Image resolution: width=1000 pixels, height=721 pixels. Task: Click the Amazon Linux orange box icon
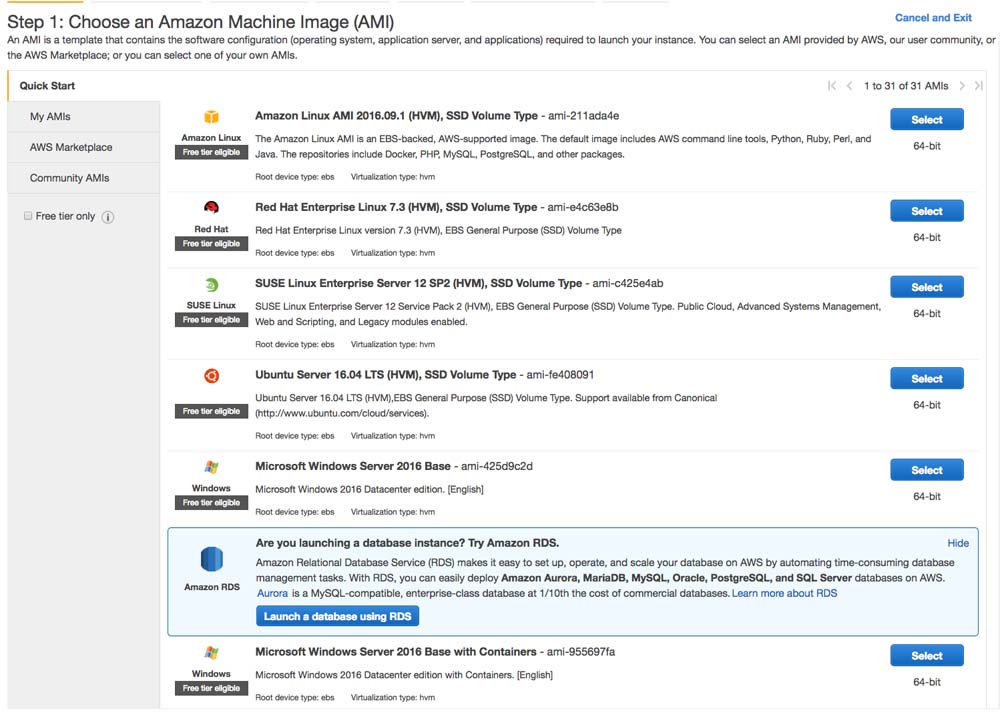tap(212, 118)
